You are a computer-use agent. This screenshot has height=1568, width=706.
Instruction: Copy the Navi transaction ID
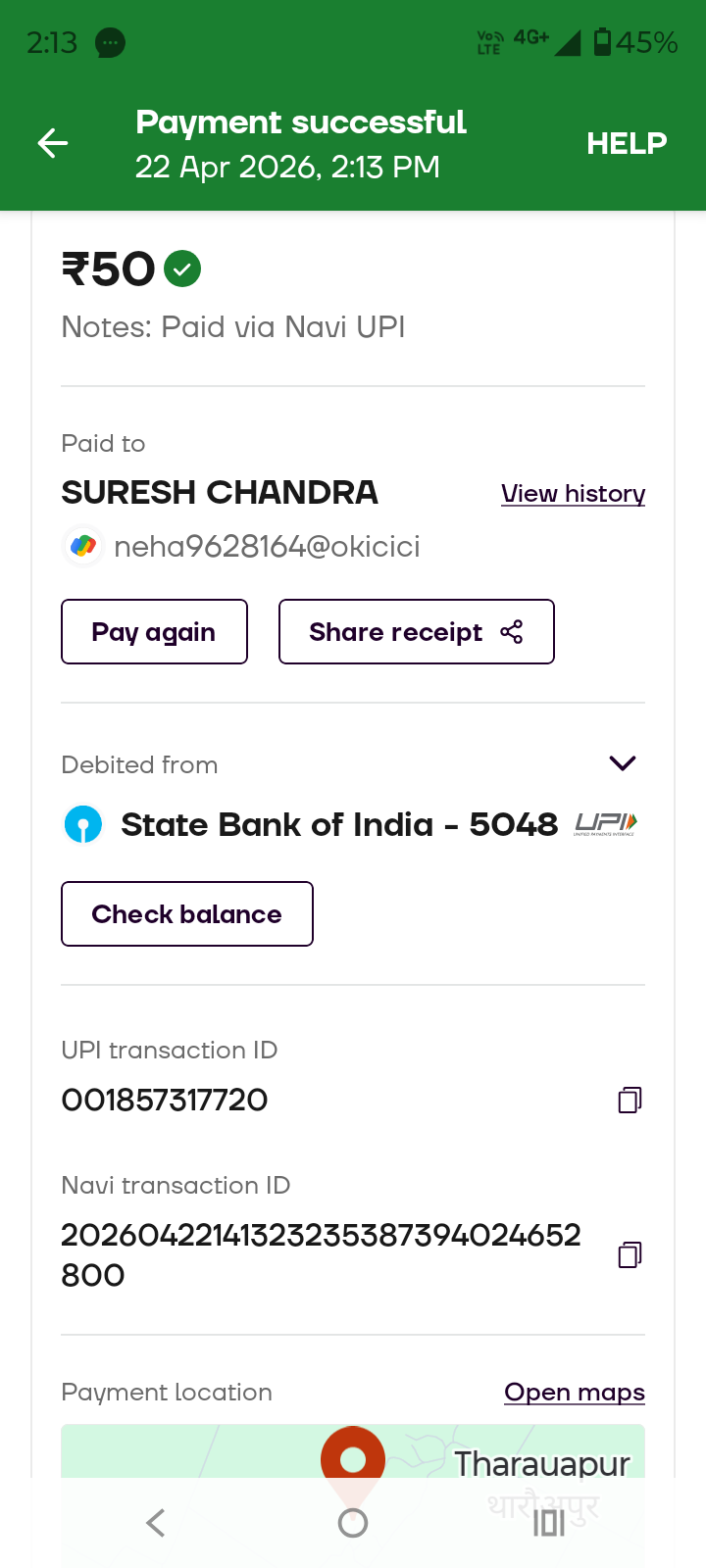(x=630, y=1254)
